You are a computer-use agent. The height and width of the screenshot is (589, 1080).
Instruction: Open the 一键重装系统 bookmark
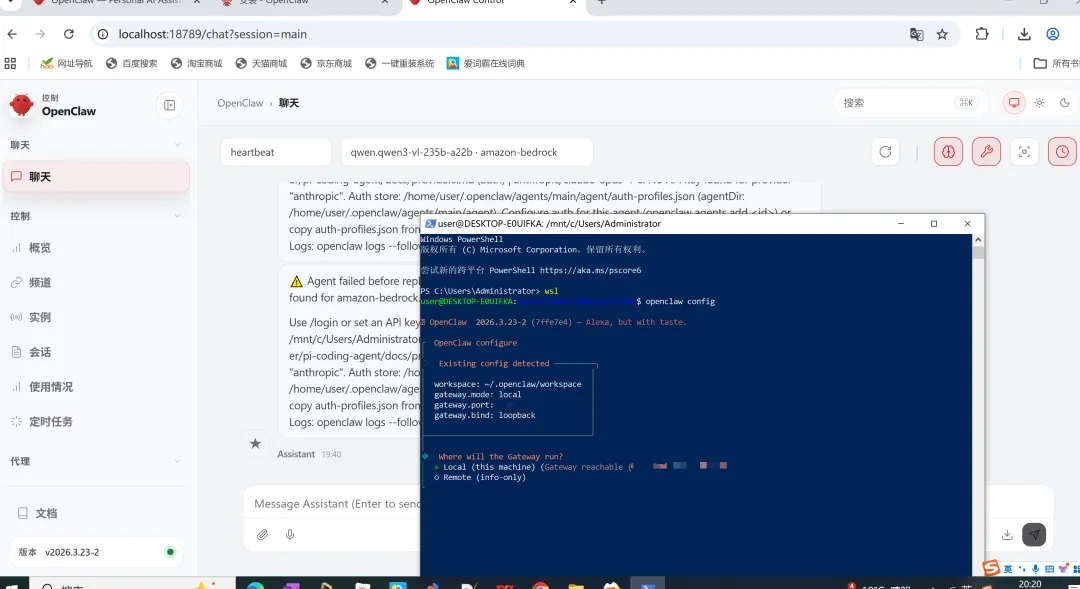(x=399, y=63)
